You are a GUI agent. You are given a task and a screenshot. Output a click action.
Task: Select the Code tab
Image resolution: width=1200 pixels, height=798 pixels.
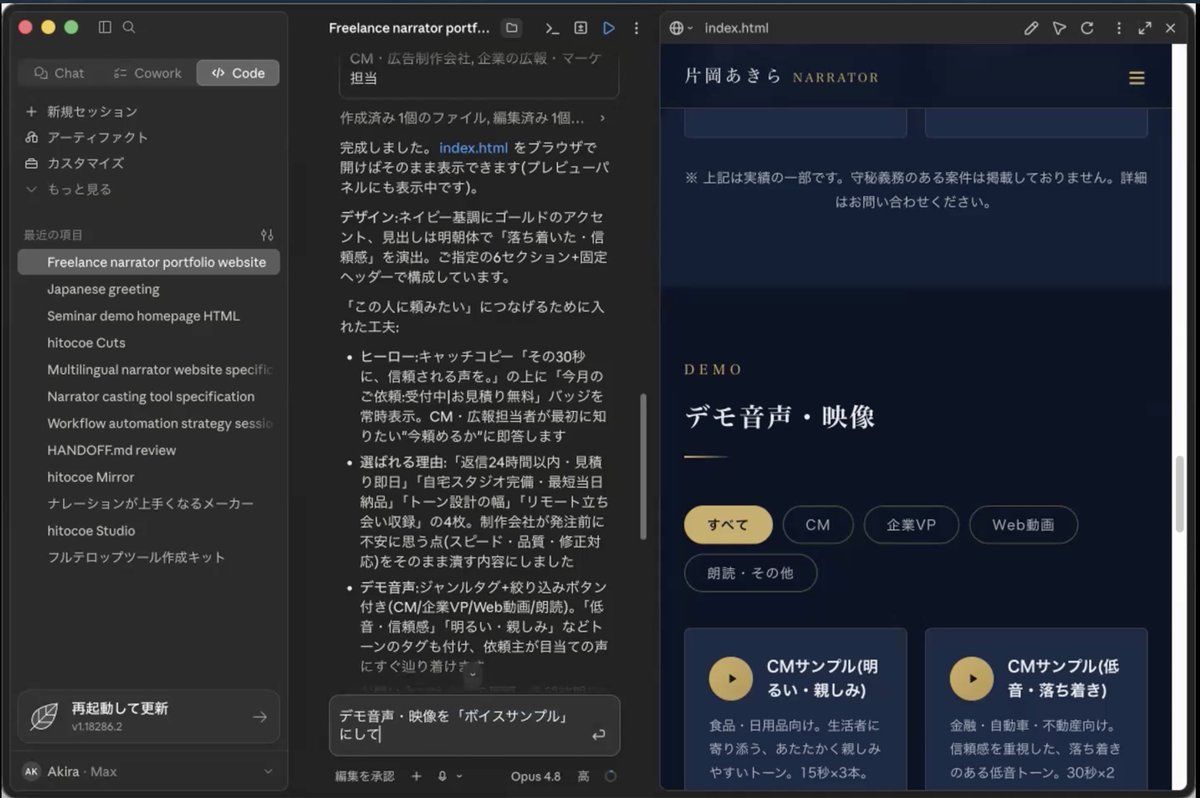(238, 73)
